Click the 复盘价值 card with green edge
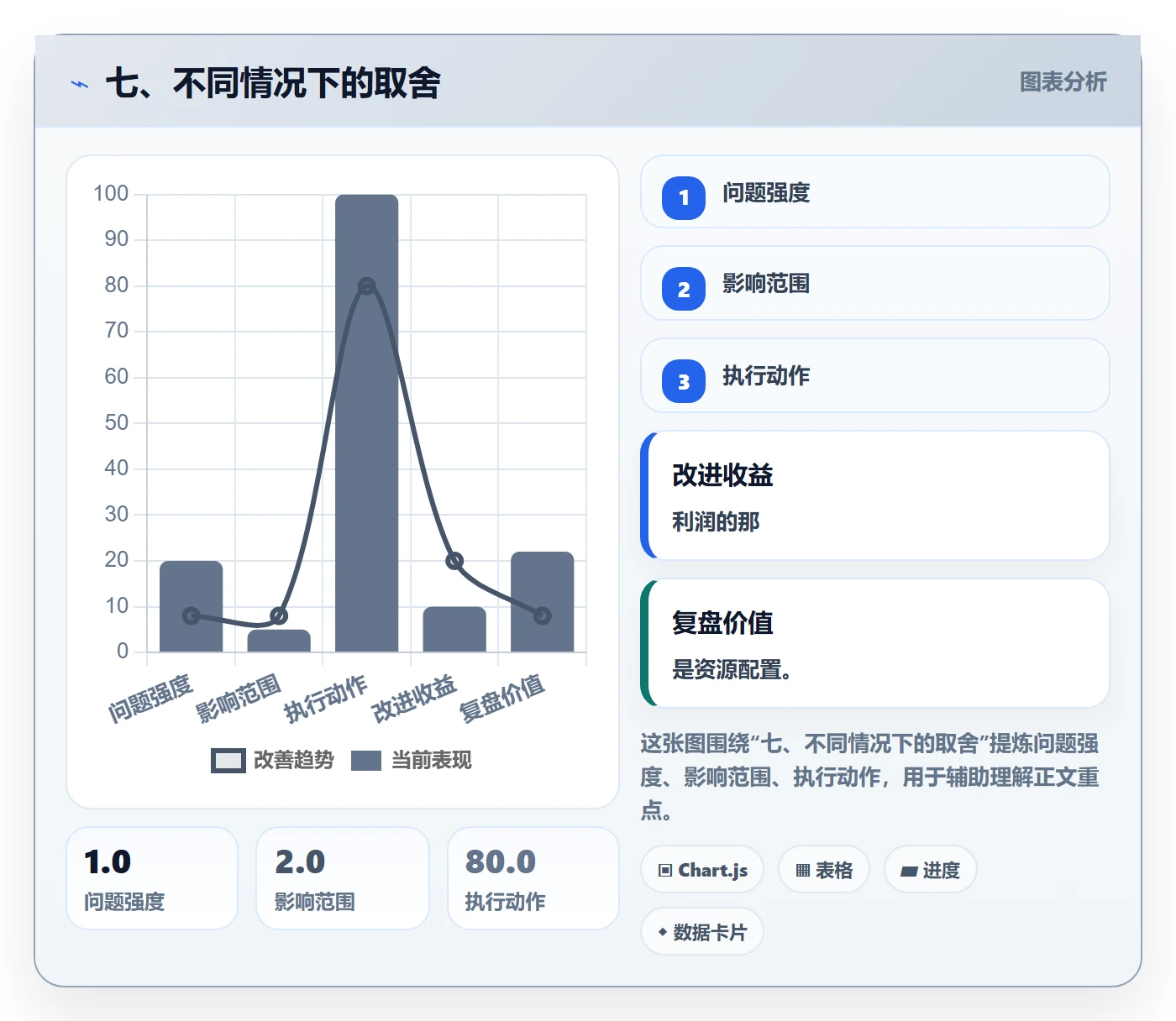 click(875, 643)
